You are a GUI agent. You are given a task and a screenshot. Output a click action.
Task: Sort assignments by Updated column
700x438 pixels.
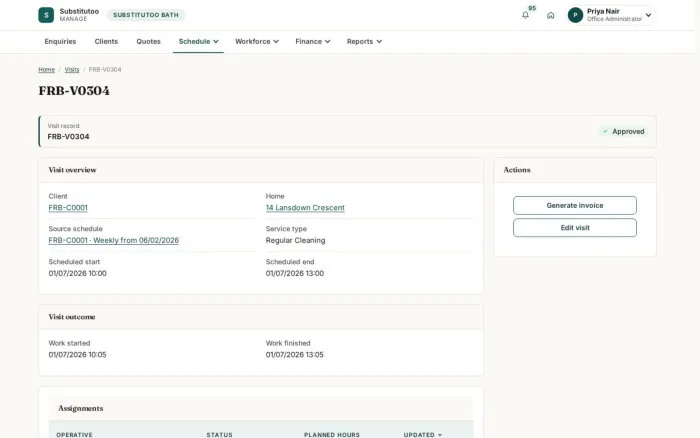coord(422,435)
